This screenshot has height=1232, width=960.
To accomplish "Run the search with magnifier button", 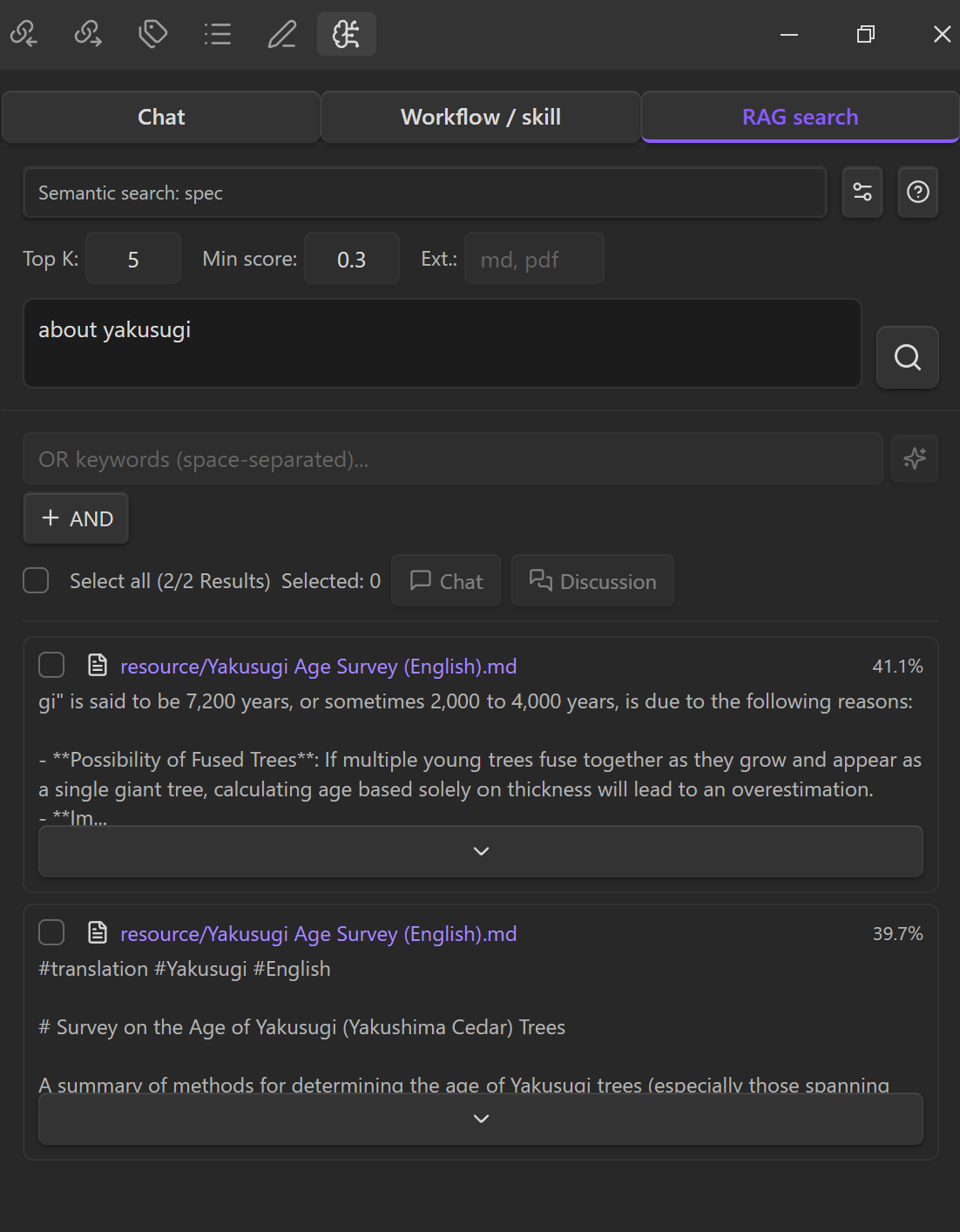I will (908, 357).
